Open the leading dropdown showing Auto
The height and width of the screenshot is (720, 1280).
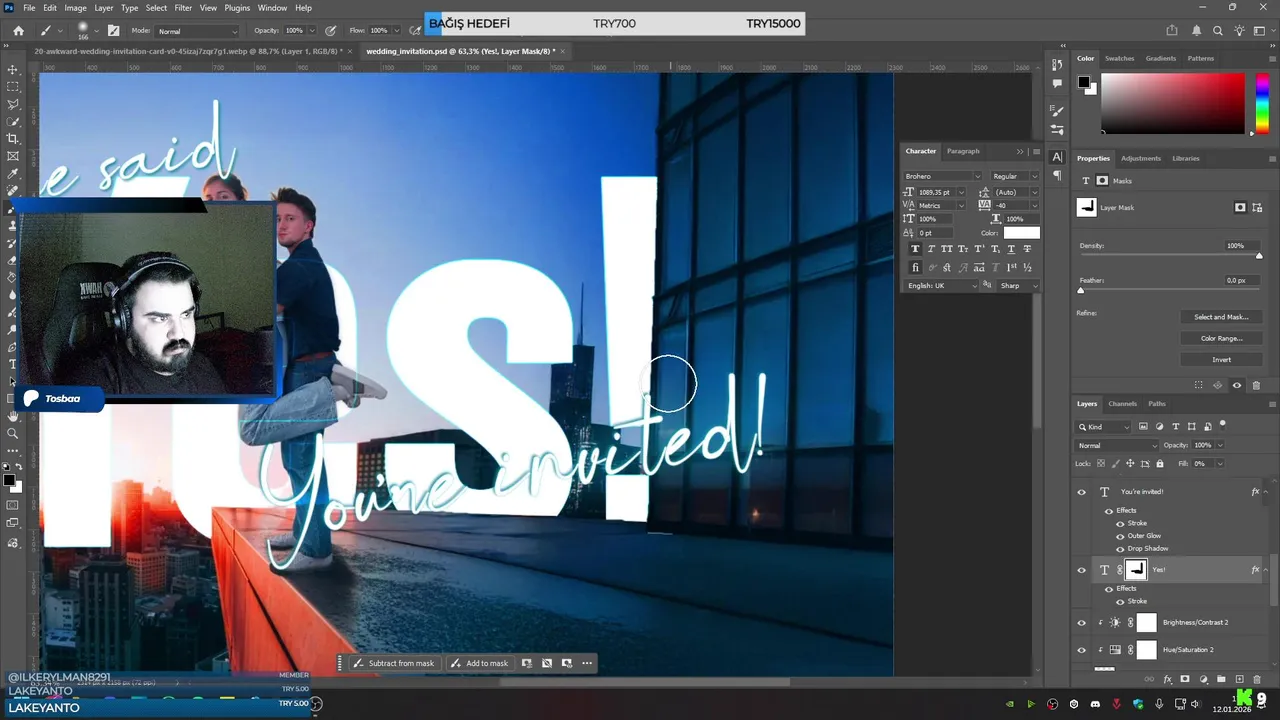pyautogui.click(x=1034, y=192)
